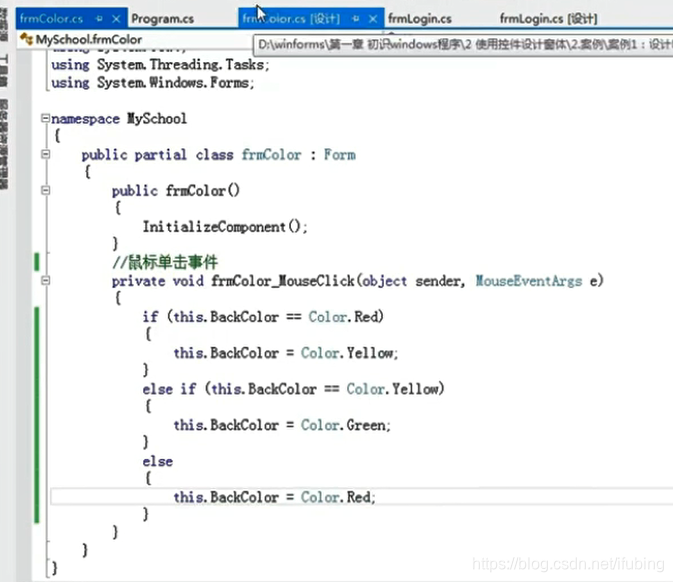
Task: Click using System.Windows.Forms line
Action: click(x=153, y=82)
